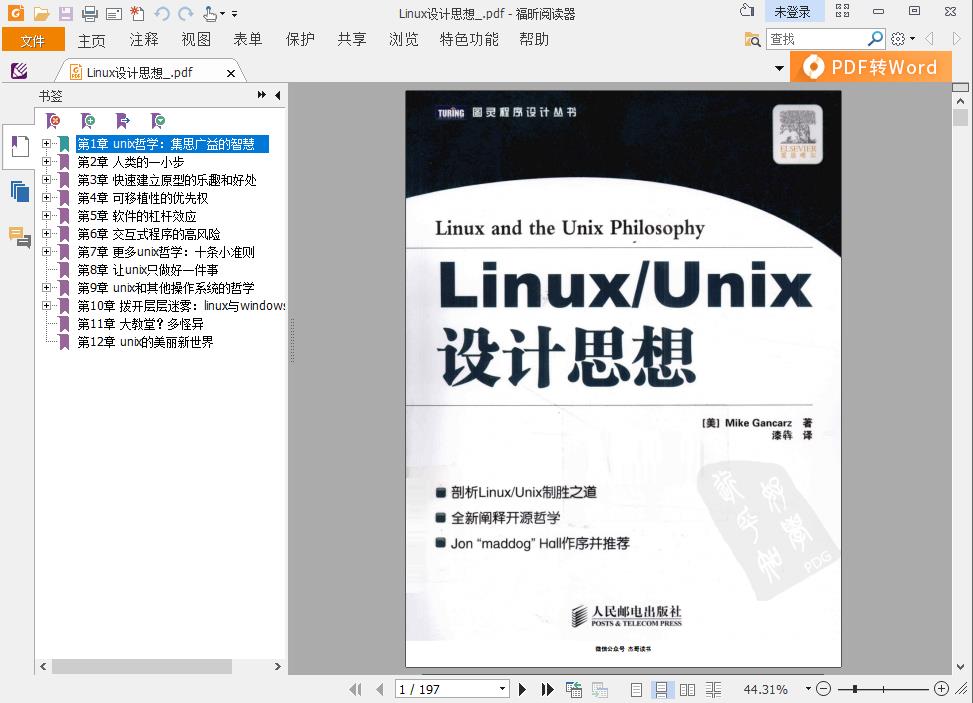Click the previous view icon in status bar
The image size is (973, 703).
573,689
